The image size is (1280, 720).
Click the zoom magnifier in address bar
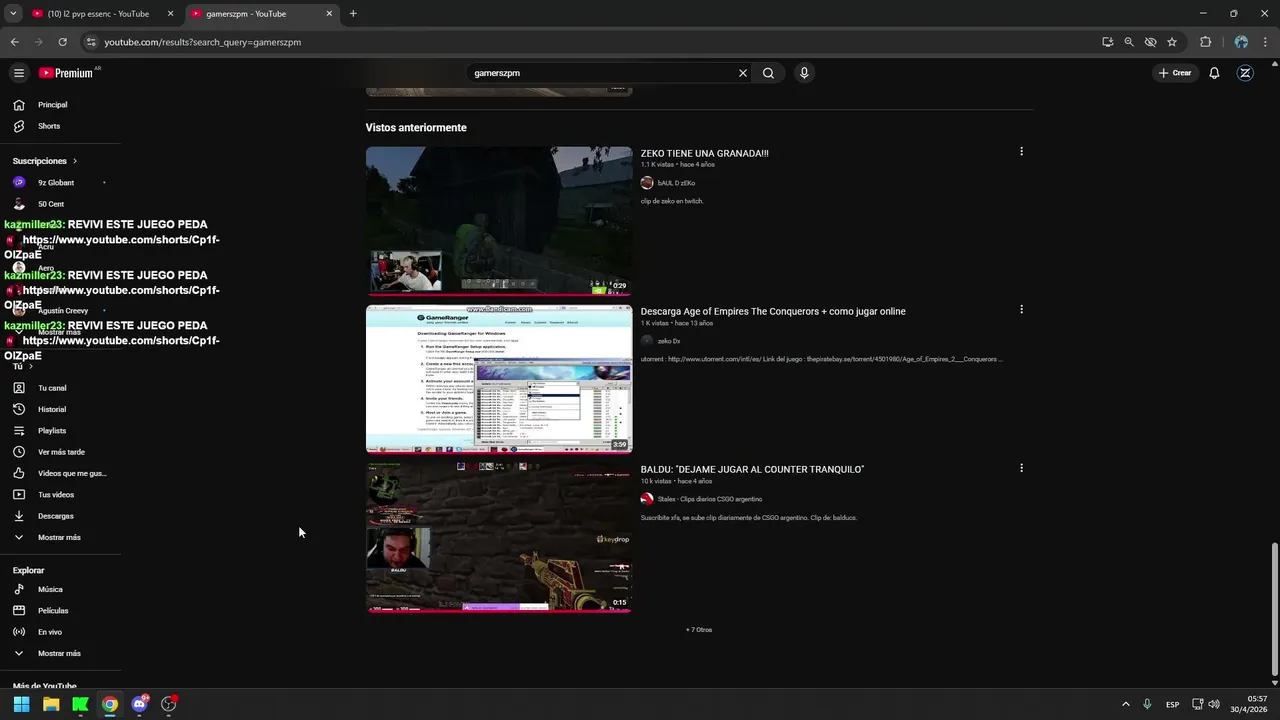1129,42
